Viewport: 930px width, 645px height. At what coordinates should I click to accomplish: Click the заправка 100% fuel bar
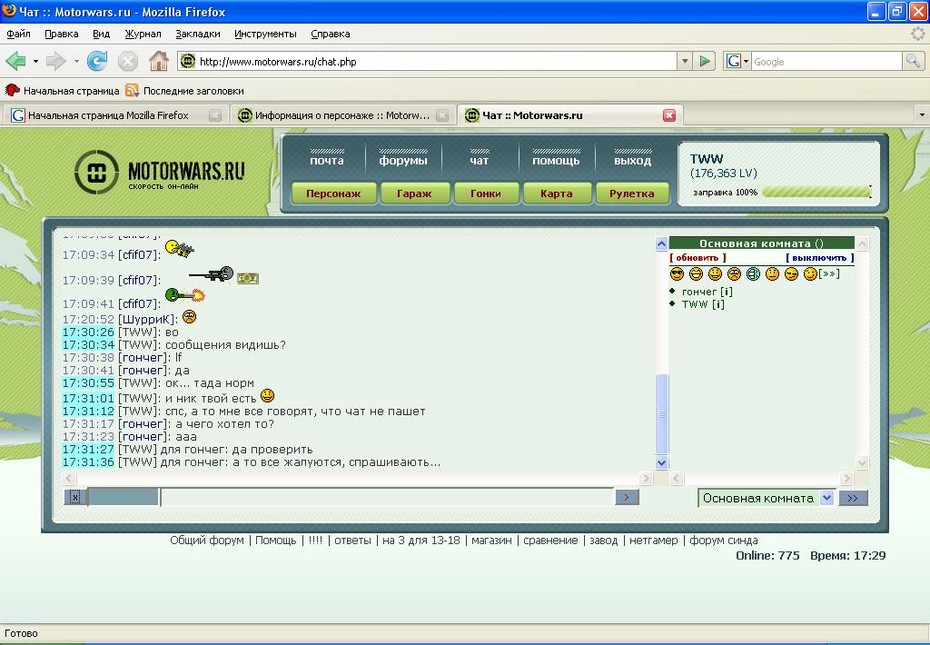tap(816, 192)
